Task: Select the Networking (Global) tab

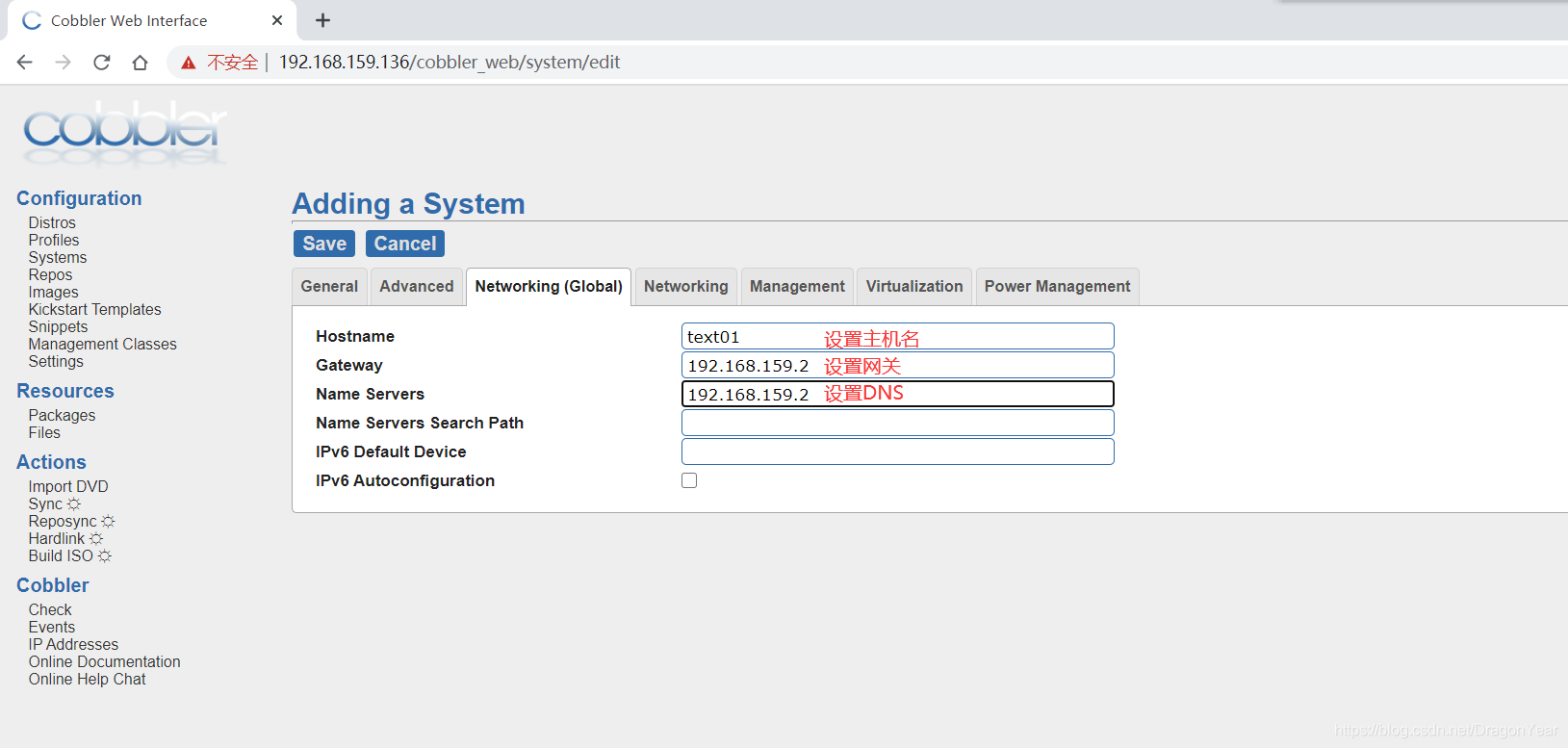Action: coord(549,287)
